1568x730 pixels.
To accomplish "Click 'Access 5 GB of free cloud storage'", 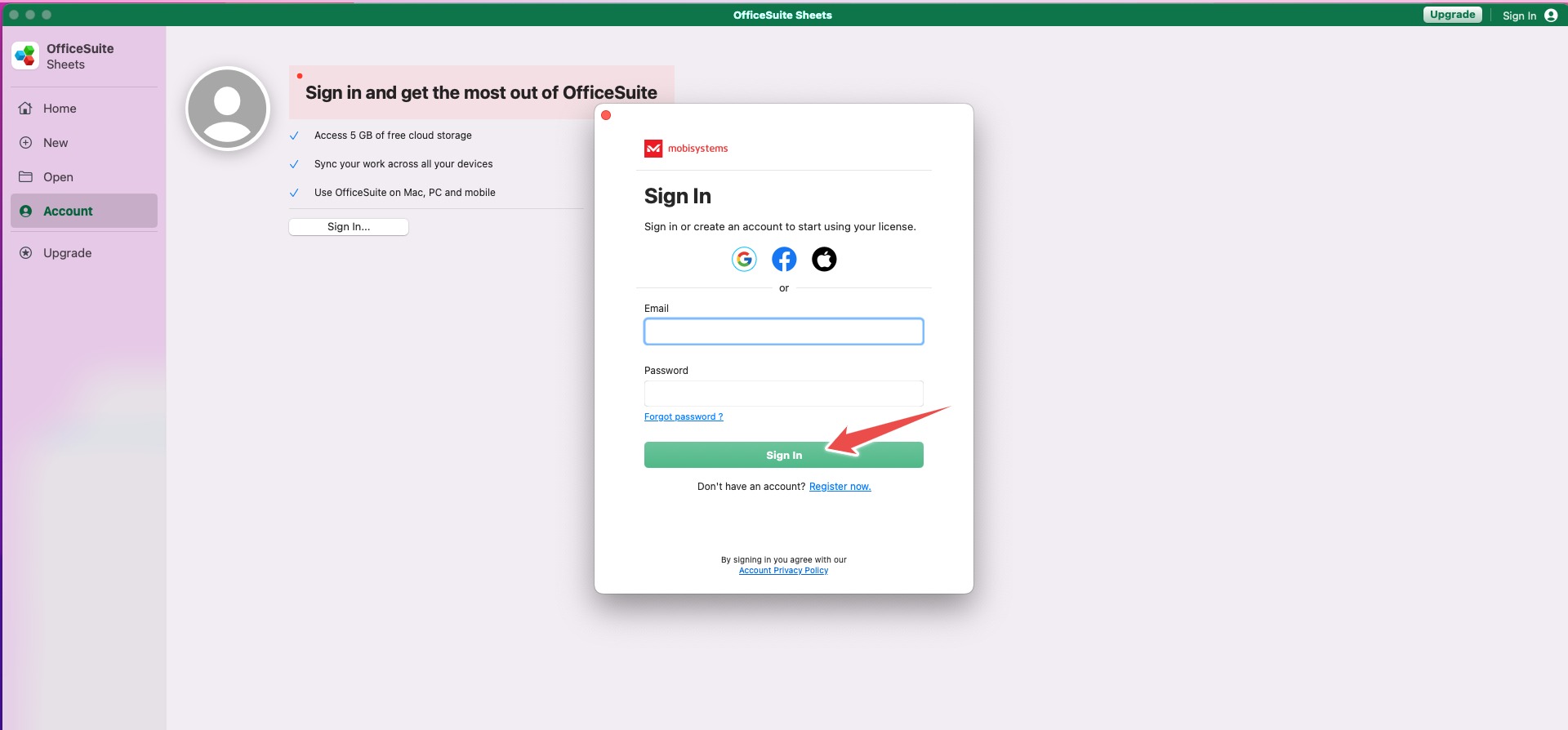I will pyautogui.click(x=393, y=136).
